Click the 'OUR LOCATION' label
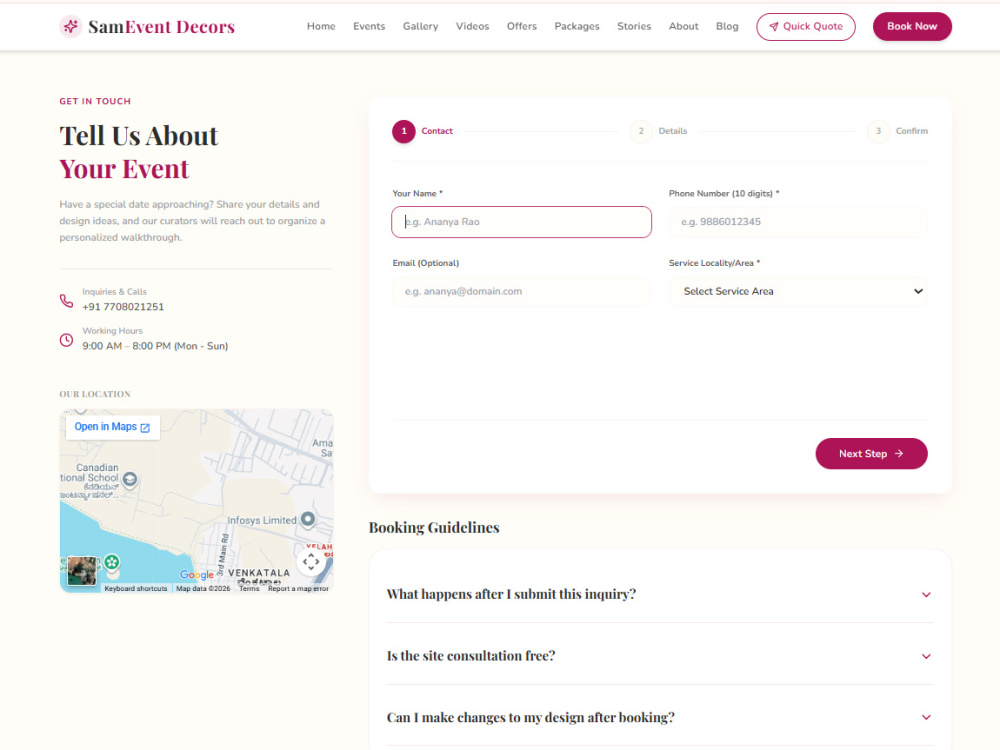This screenshot has width=1000, height=750. click(x=95, y=394)
